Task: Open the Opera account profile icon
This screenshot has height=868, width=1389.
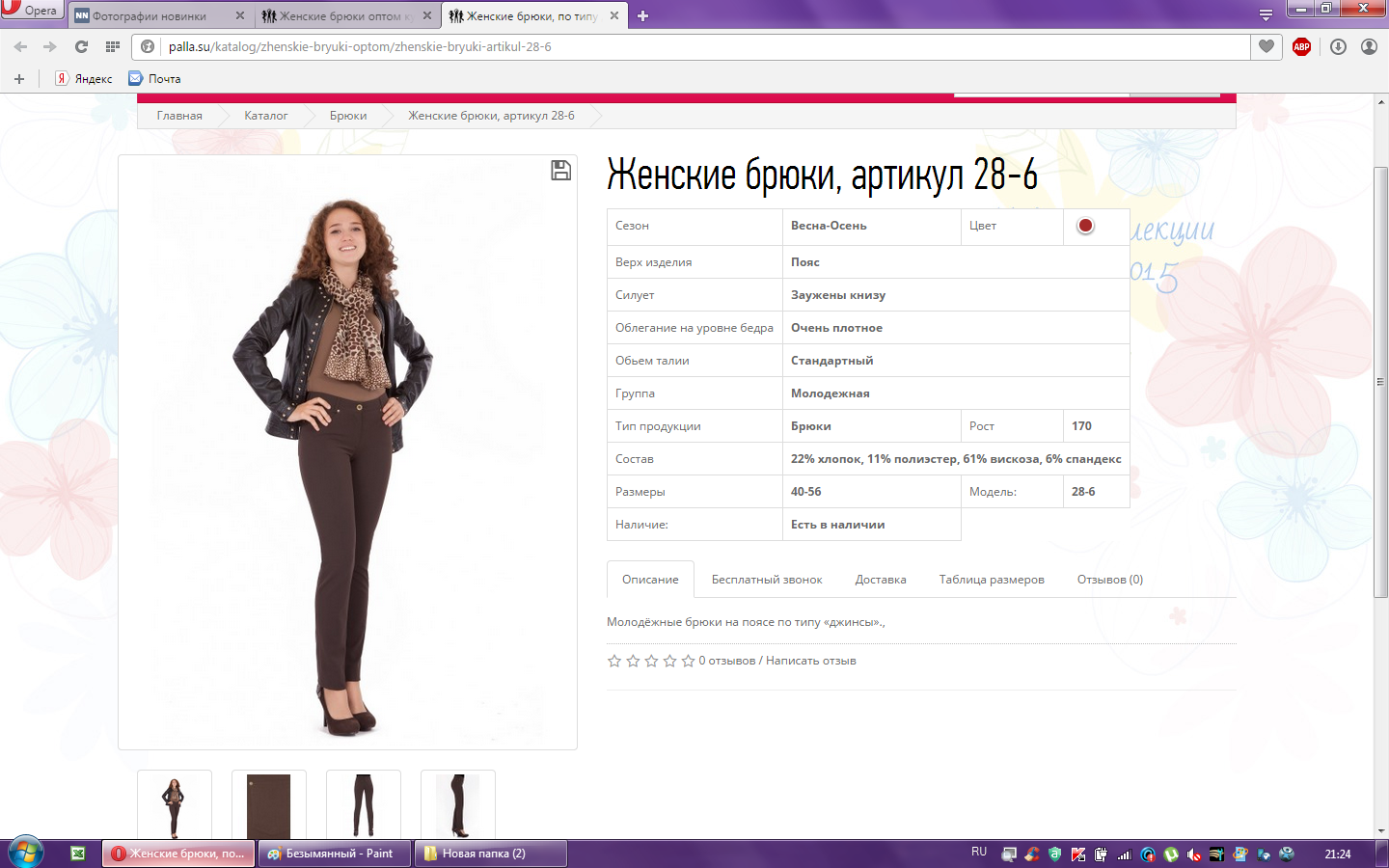Action: coord(1369,46)
